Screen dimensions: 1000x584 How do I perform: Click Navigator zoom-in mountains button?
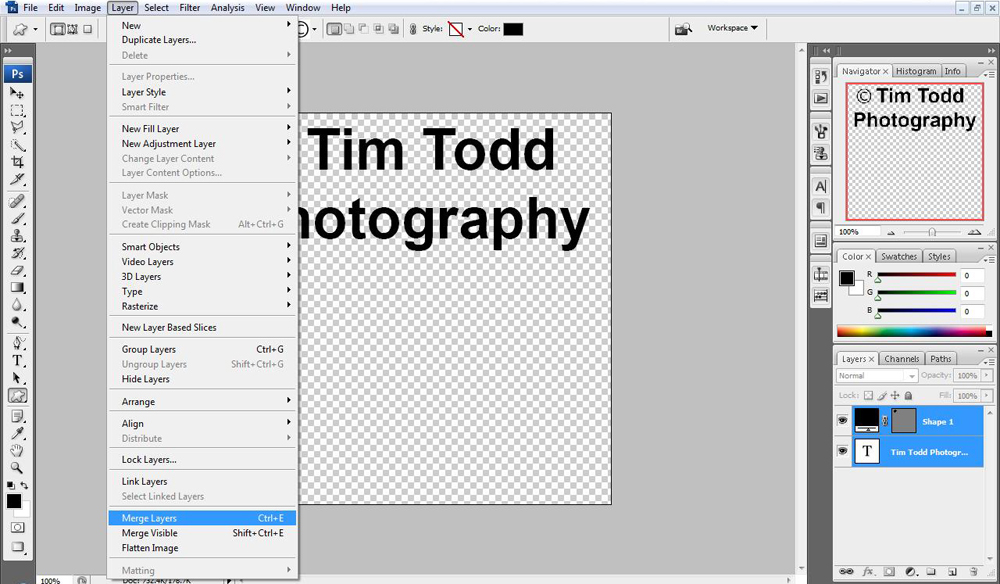pyautogui.click(x=974, y=232)
